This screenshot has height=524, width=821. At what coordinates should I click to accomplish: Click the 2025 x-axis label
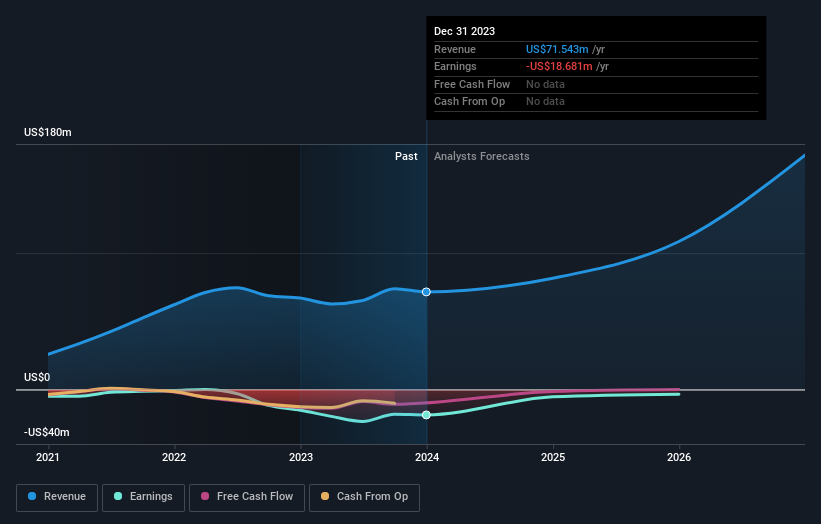click(553, 458)
